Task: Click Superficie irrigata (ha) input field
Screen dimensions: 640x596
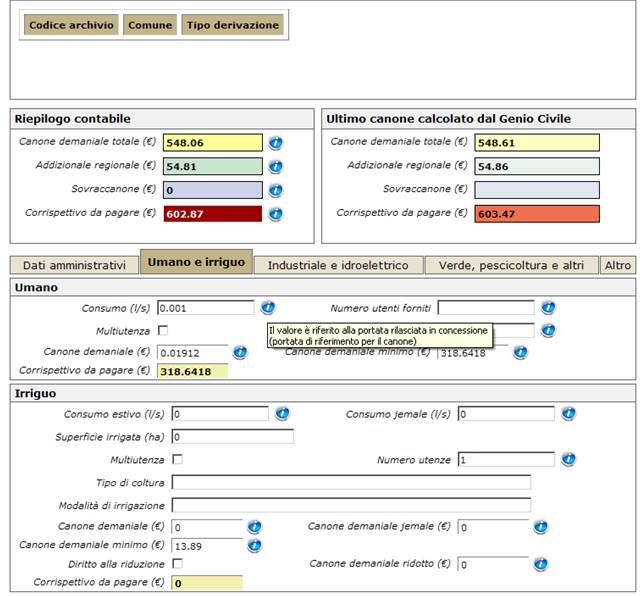Action: pos(233,437)
